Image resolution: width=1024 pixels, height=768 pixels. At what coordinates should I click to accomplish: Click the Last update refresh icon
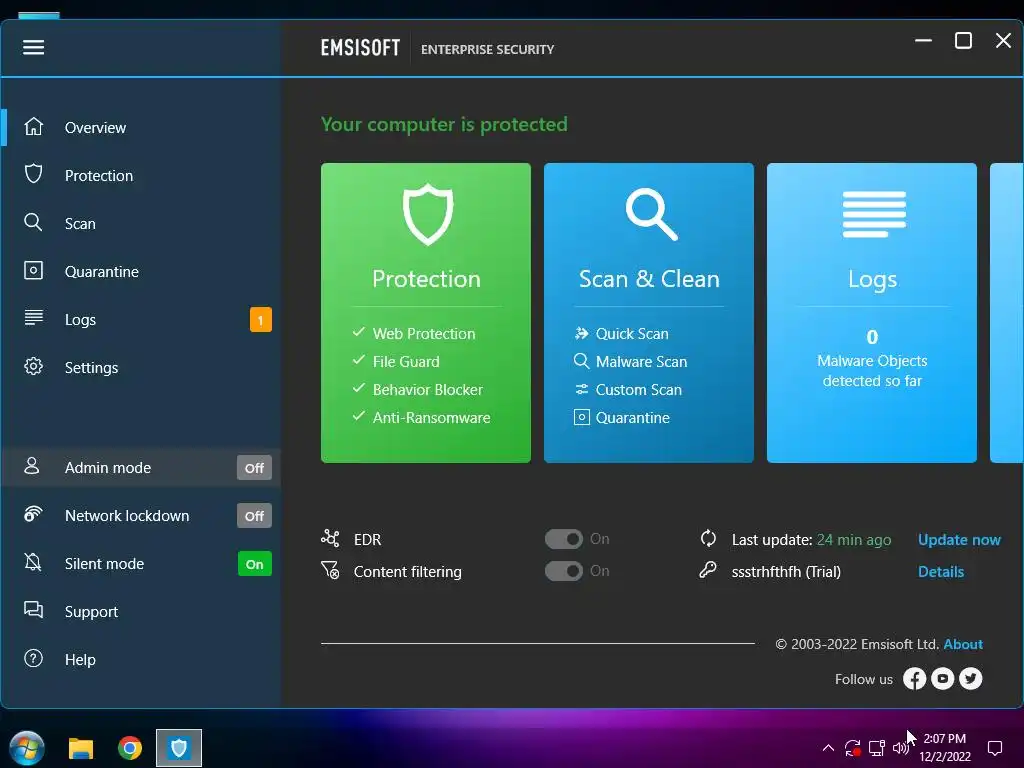pos(709,539)
